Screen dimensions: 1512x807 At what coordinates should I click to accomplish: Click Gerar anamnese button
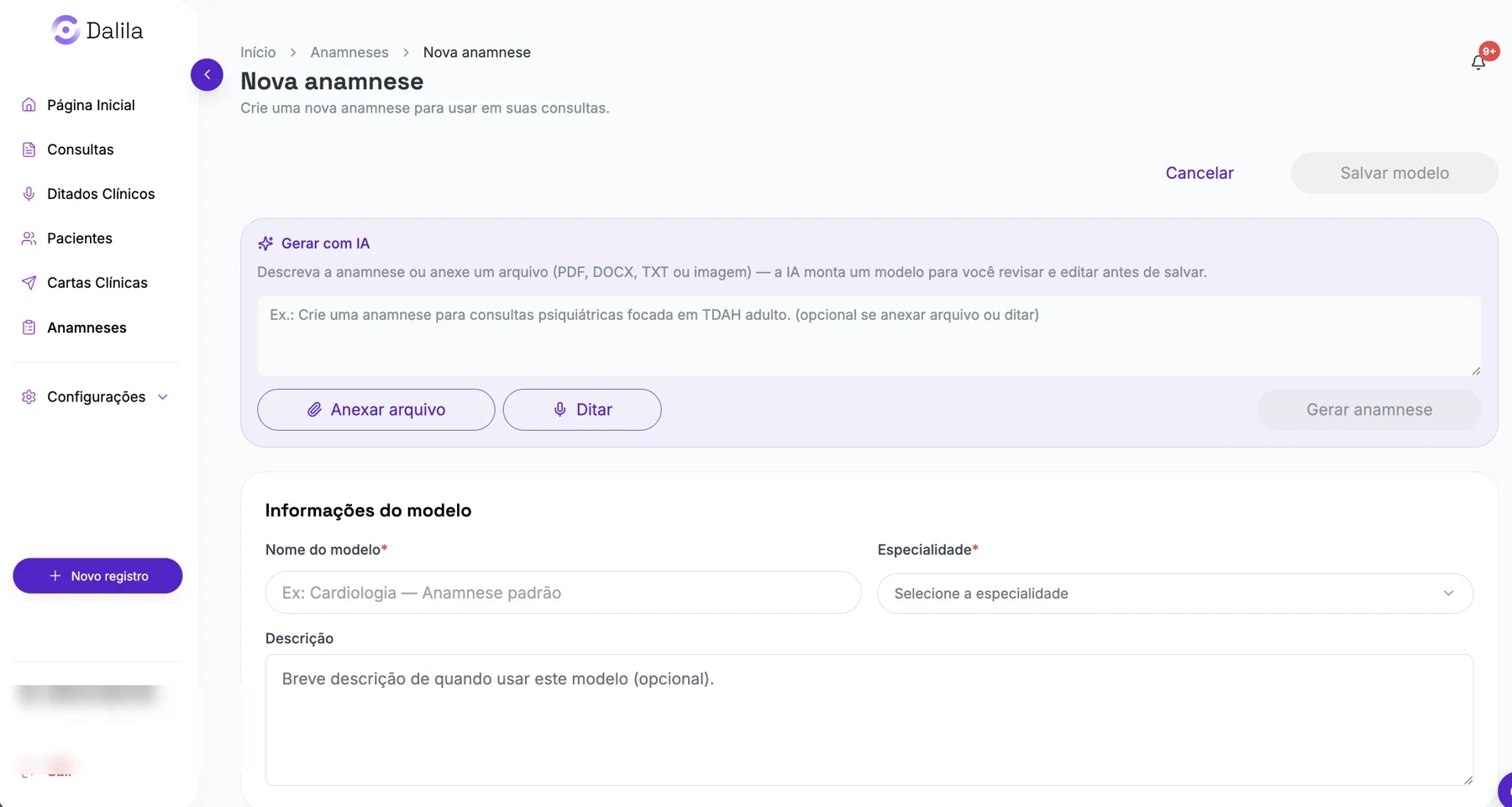(x=1369, y=410)
